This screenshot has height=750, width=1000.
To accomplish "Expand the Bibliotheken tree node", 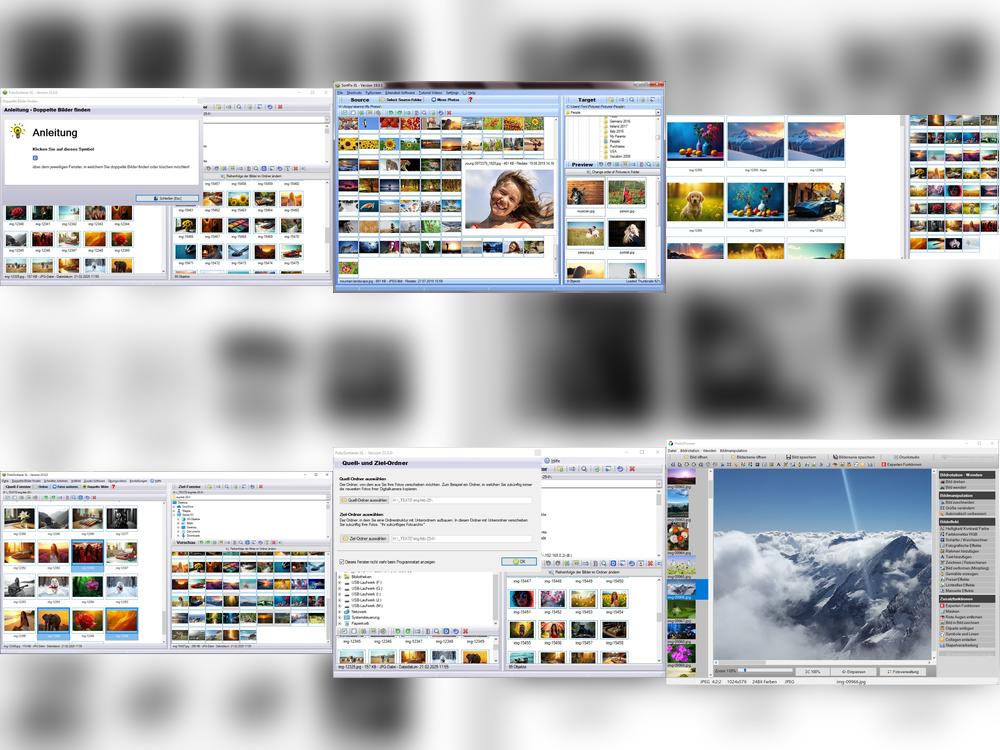I will [340, 577].
